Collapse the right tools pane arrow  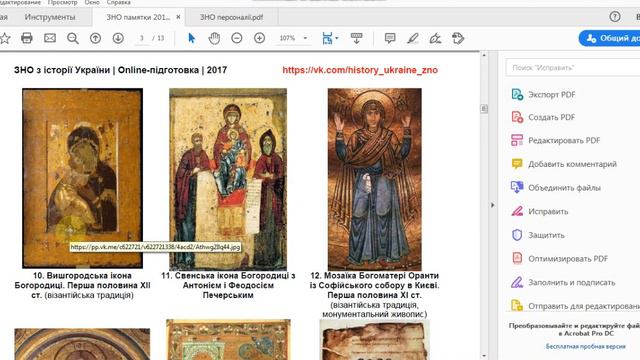[493, 205]
